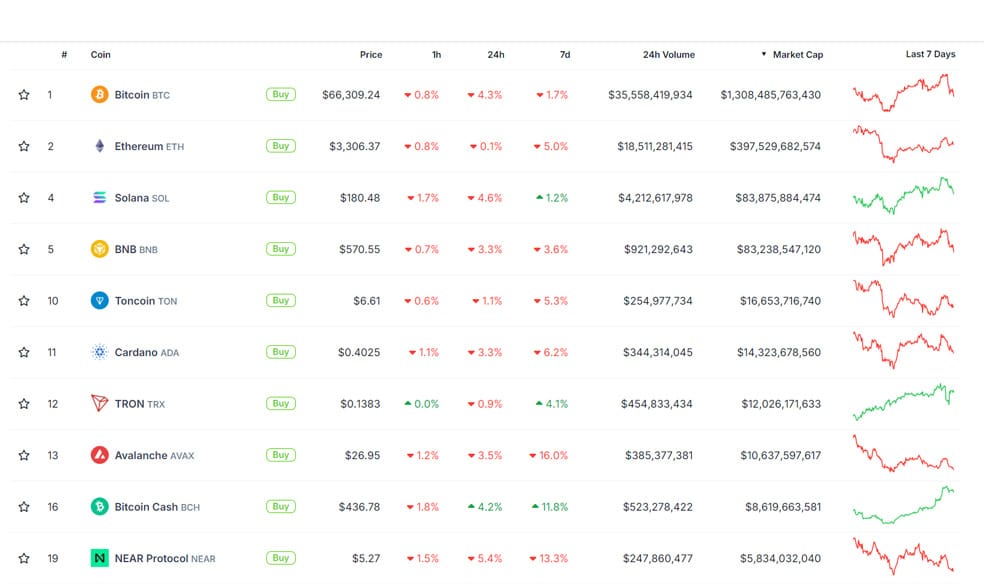
Task: Toggle the Avalanche favorite star
Action: tap(24, 455)
